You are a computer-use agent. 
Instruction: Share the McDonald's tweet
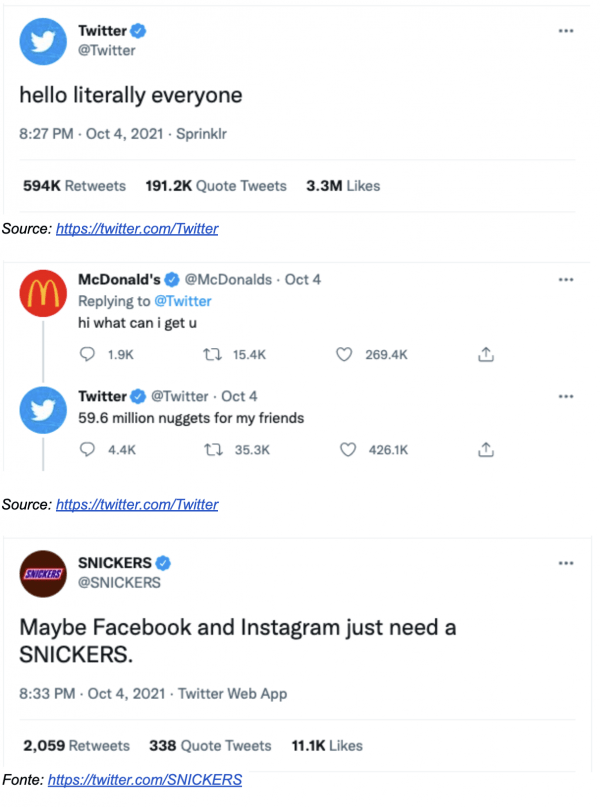click(486, 354)
